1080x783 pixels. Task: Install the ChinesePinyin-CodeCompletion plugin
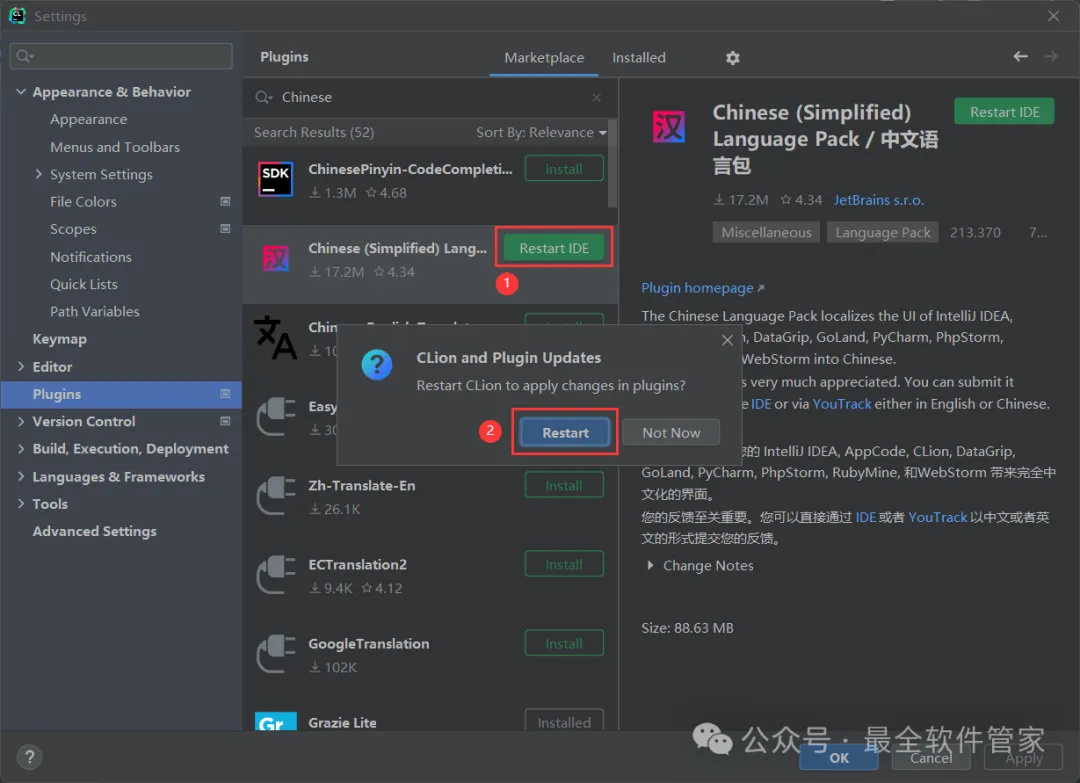point(564,169)
